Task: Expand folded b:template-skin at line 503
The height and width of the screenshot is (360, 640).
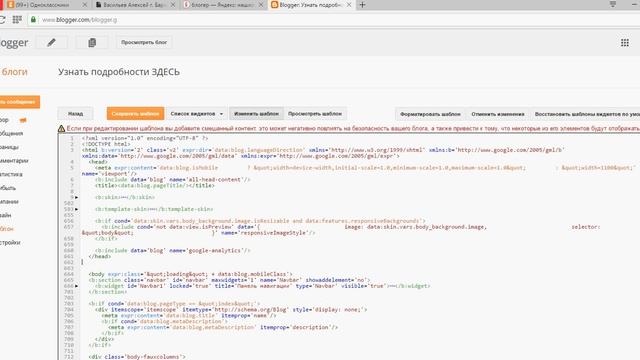Action: pos(76,209)
